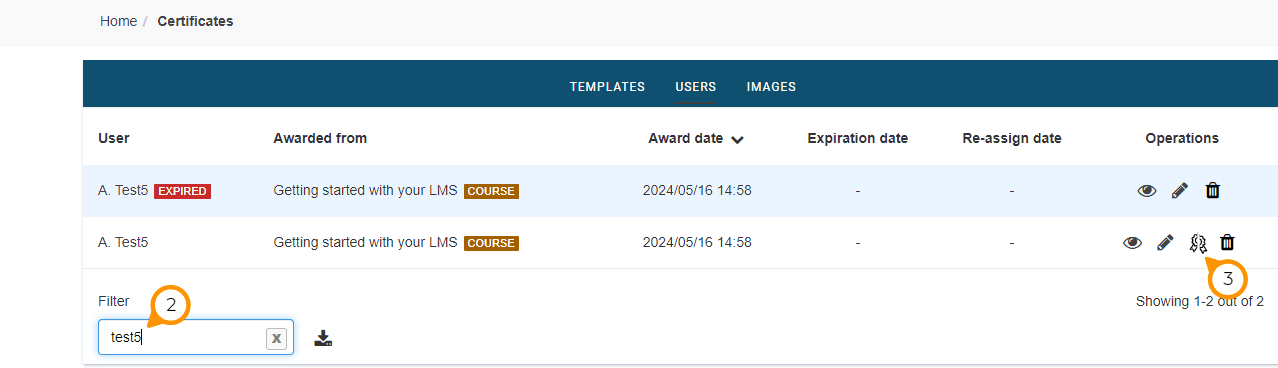Edit the second row certificate with pencil
This screenshot has height=368, width=1278.
tap(1165, 242)
